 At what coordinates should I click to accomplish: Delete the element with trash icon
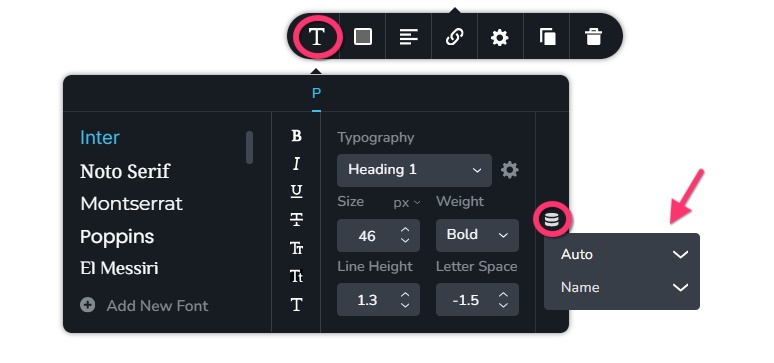[x=593, y=37]
